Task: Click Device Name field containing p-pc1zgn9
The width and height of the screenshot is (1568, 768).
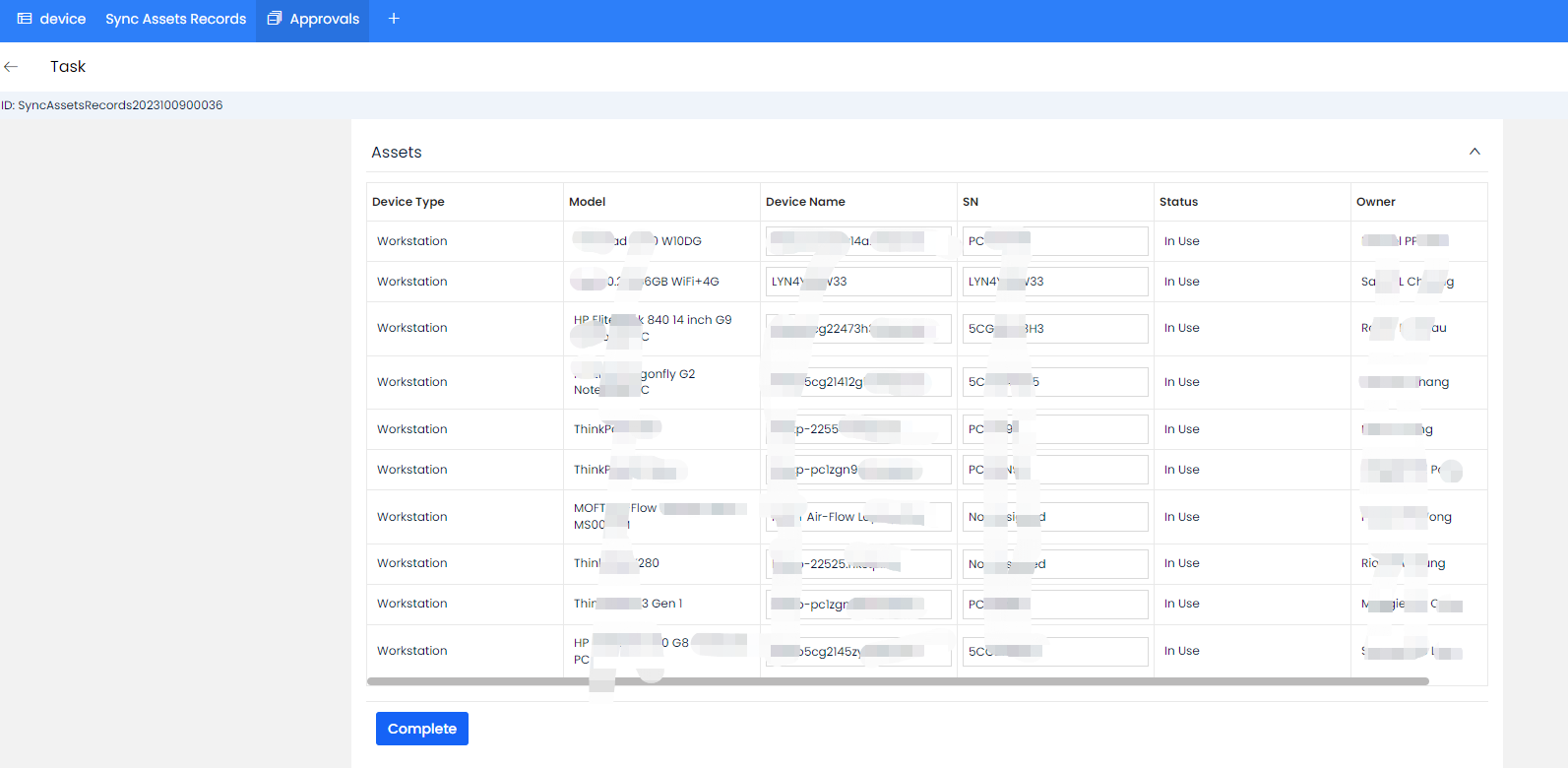Action: coord(858,470)
